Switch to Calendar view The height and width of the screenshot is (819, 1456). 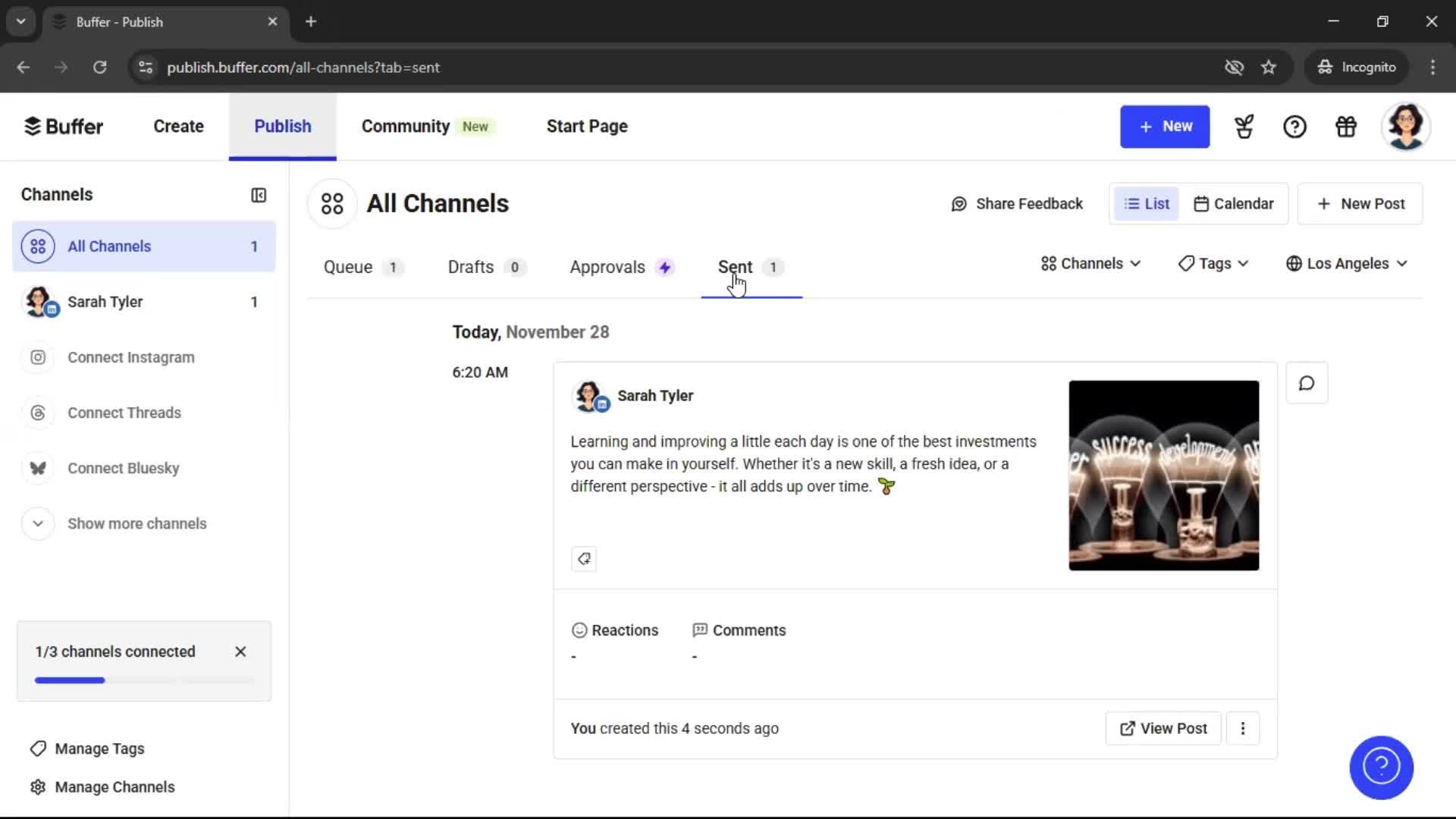click(x=1233, y=203)
